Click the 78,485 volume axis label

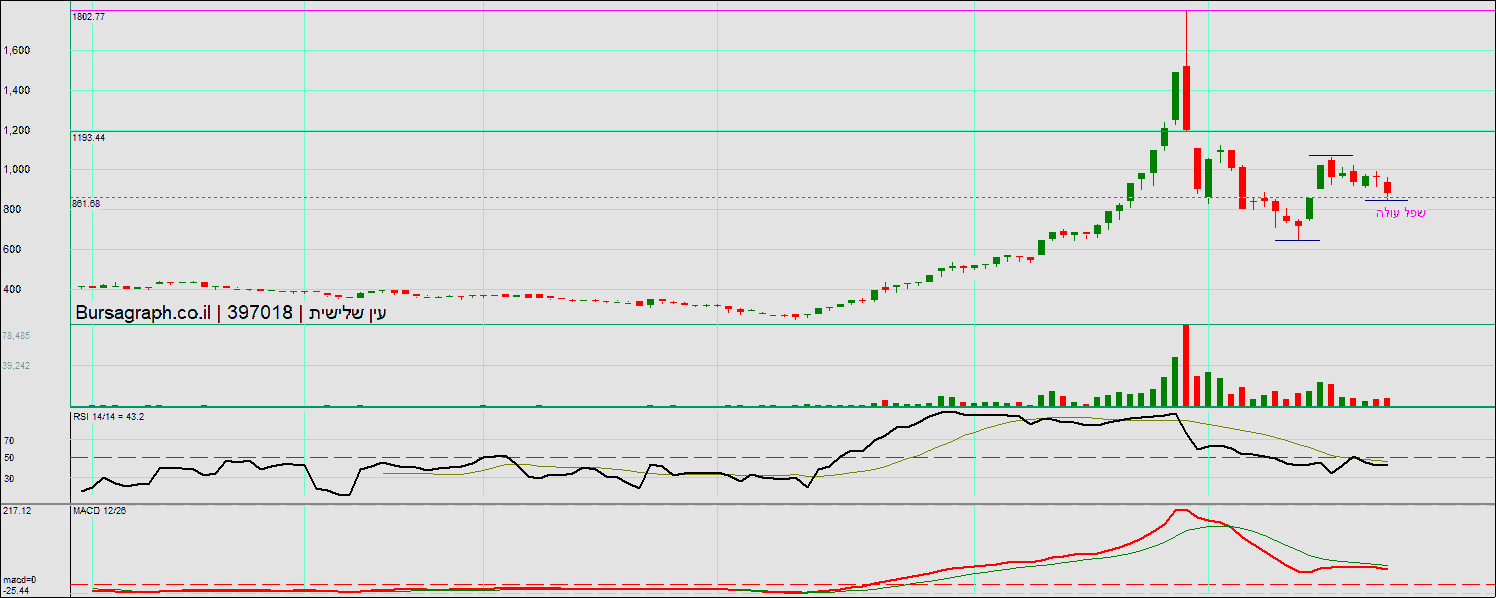(15, 335)
